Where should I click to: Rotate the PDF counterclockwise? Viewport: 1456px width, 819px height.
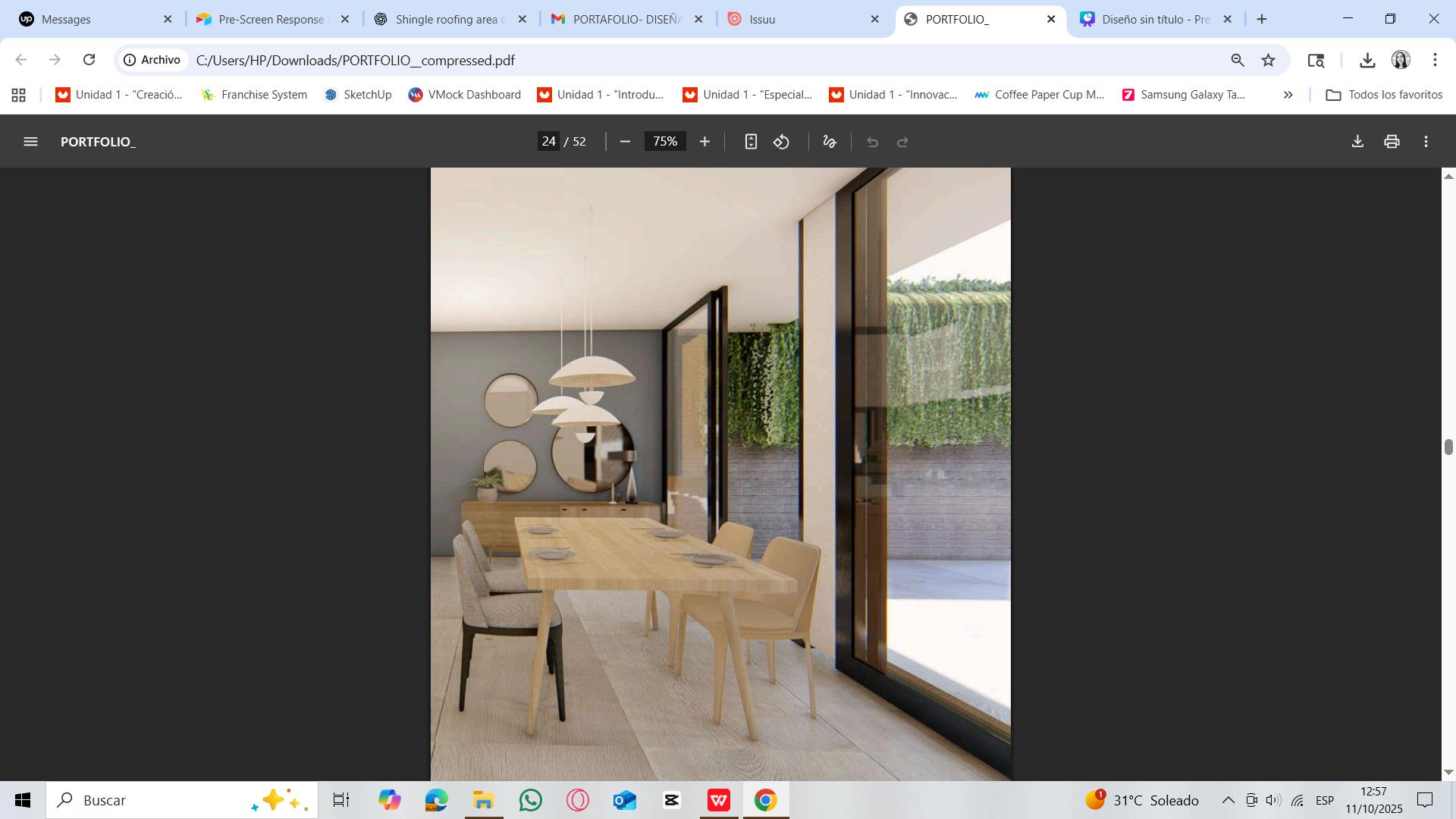tap(782, 142)
